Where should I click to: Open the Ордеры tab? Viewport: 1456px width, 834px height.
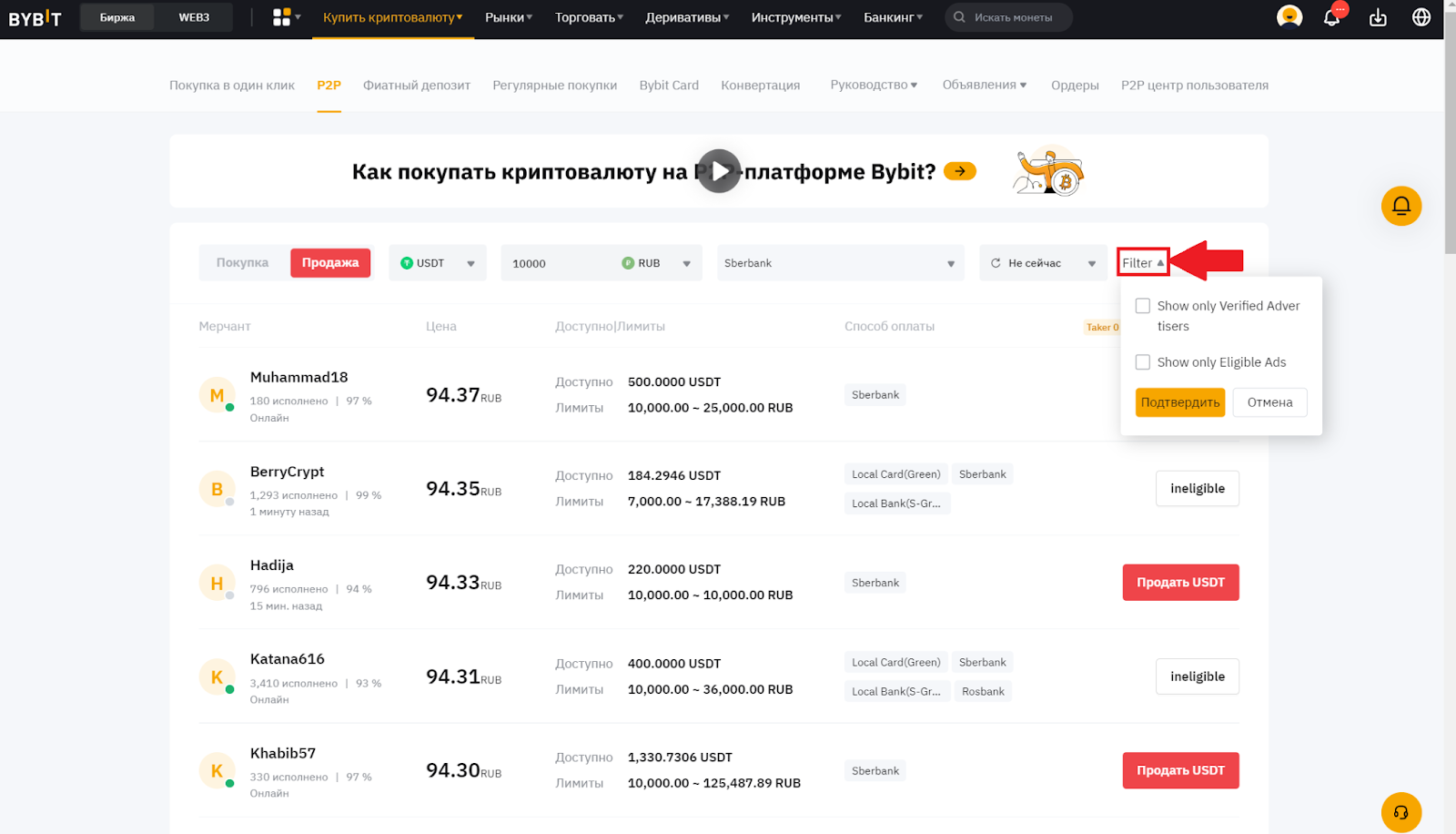(x=1075, y=85)
